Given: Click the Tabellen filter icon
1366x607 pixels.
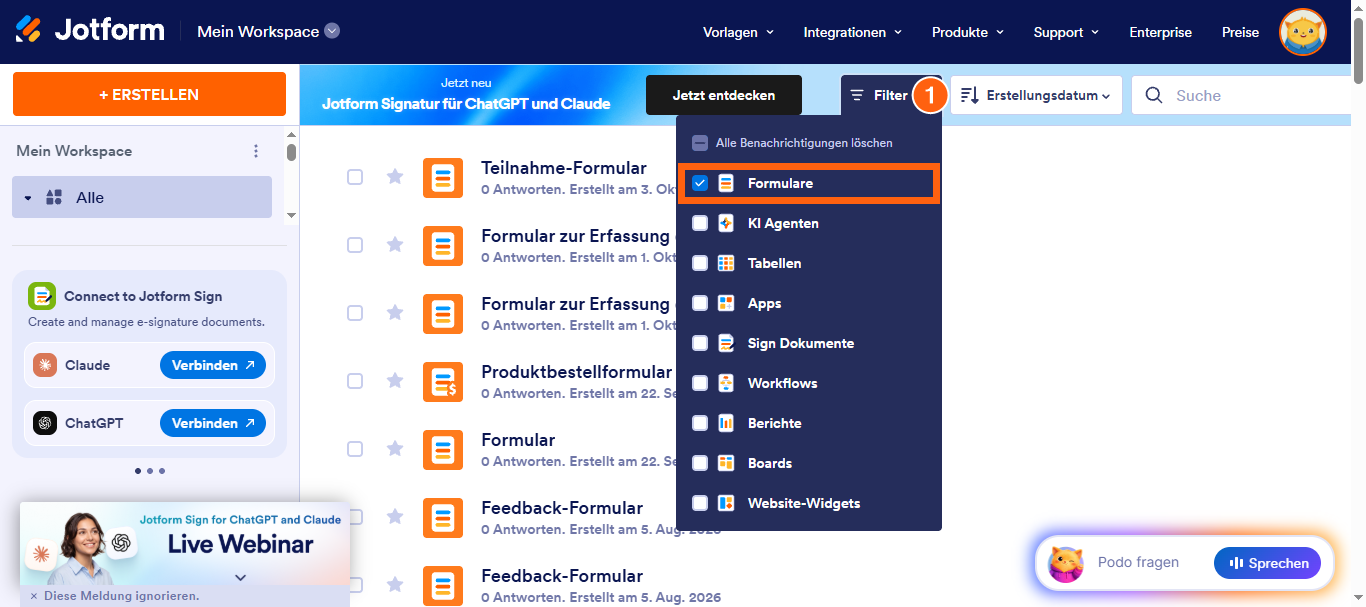Looking at the screenshot, I should coord(727,263).
